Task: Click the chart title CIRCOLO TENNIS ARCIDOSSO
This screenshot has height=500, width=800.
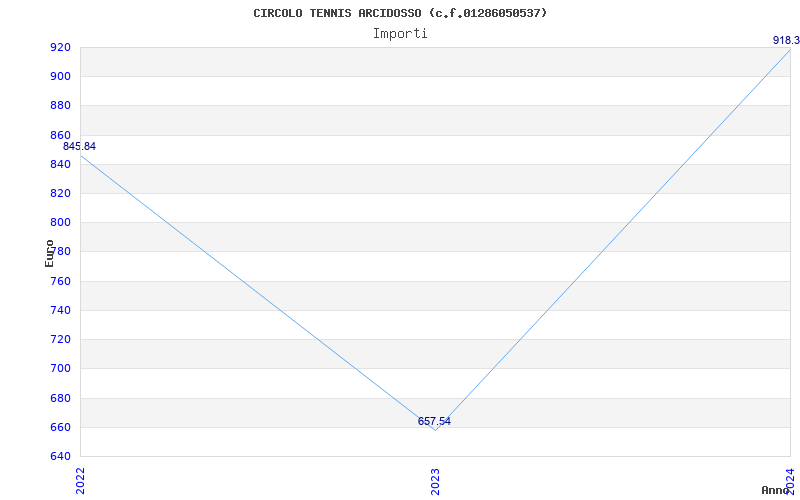Action: pos(400,13)
